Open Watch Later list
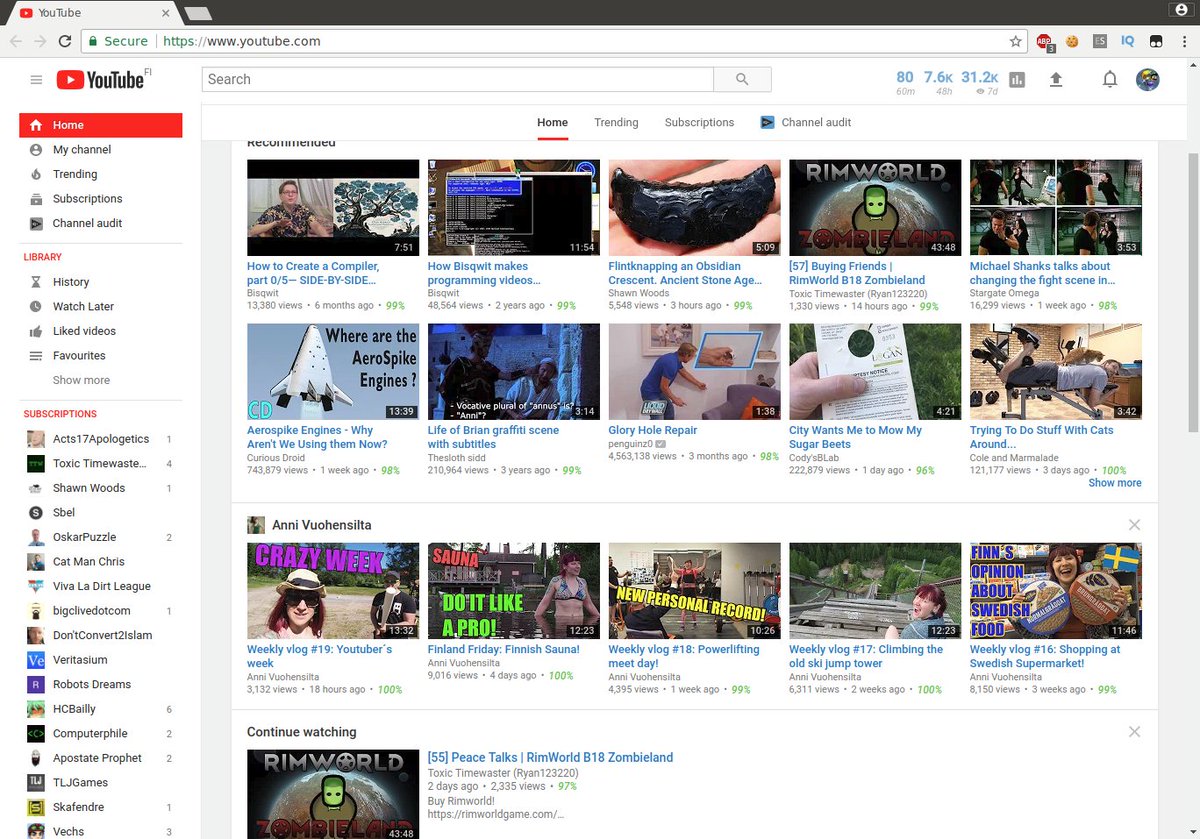Viewport: 1200px width, 839px height. [x=101, y=307]
